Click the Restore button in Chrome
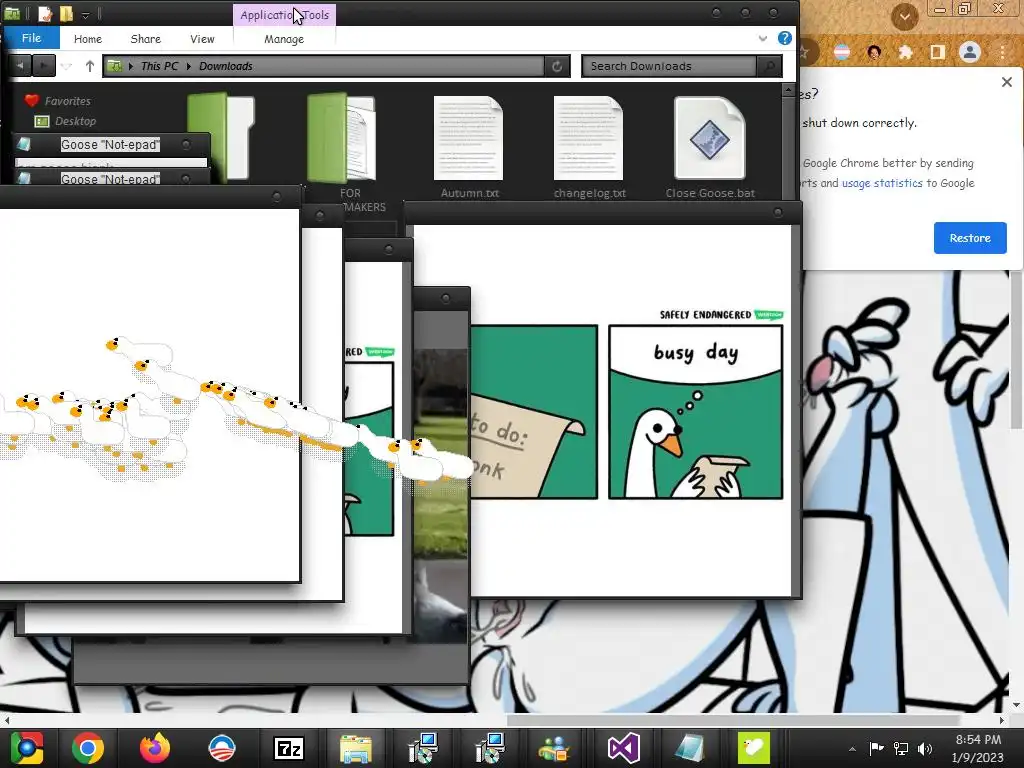 coord(970,238)
